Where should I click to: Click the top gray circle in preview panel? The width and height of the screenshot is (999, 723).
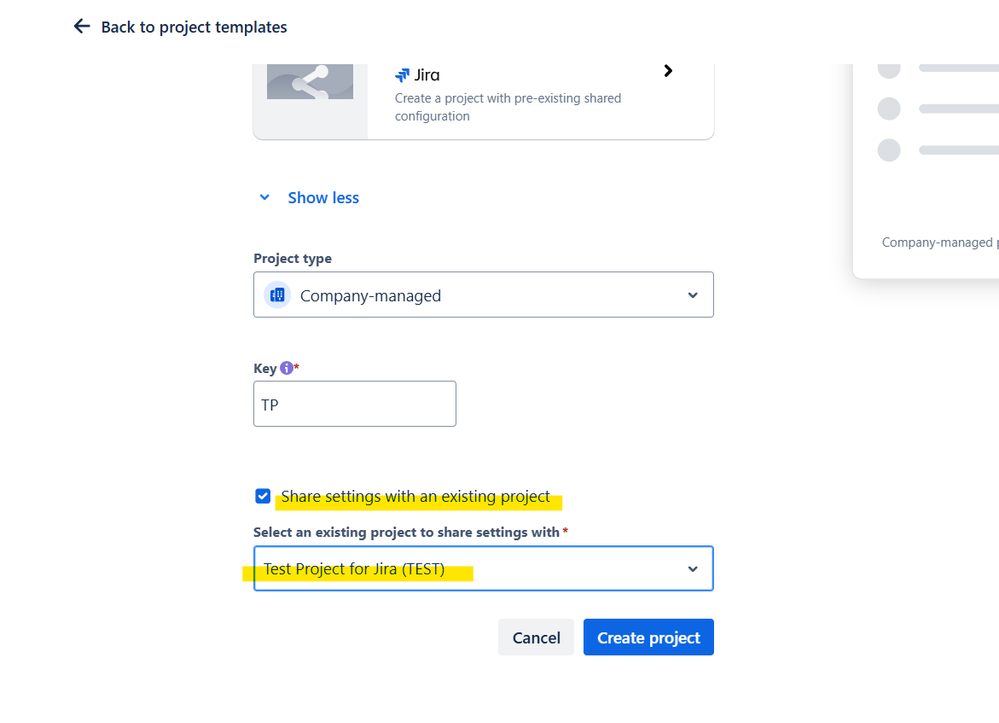coord(889,69)
